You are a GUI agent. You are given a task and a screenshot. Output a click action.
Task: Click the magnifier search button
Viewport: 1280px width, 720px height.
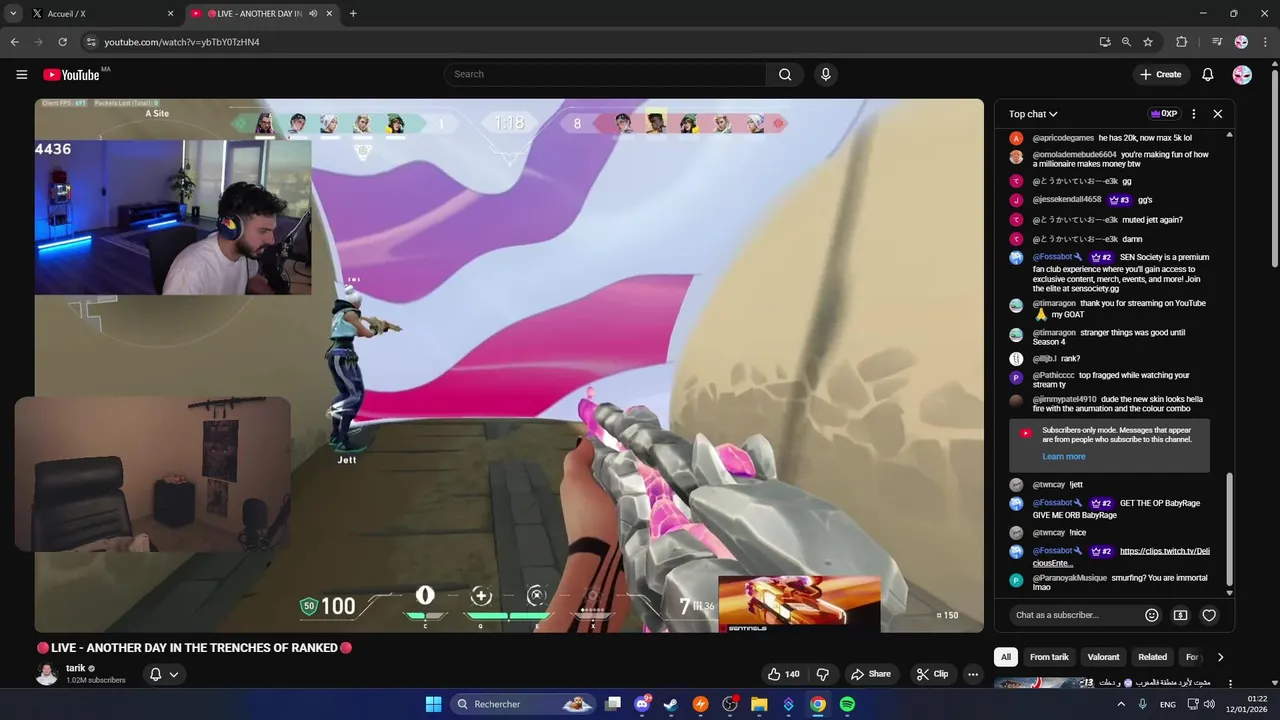click(785, 74)
